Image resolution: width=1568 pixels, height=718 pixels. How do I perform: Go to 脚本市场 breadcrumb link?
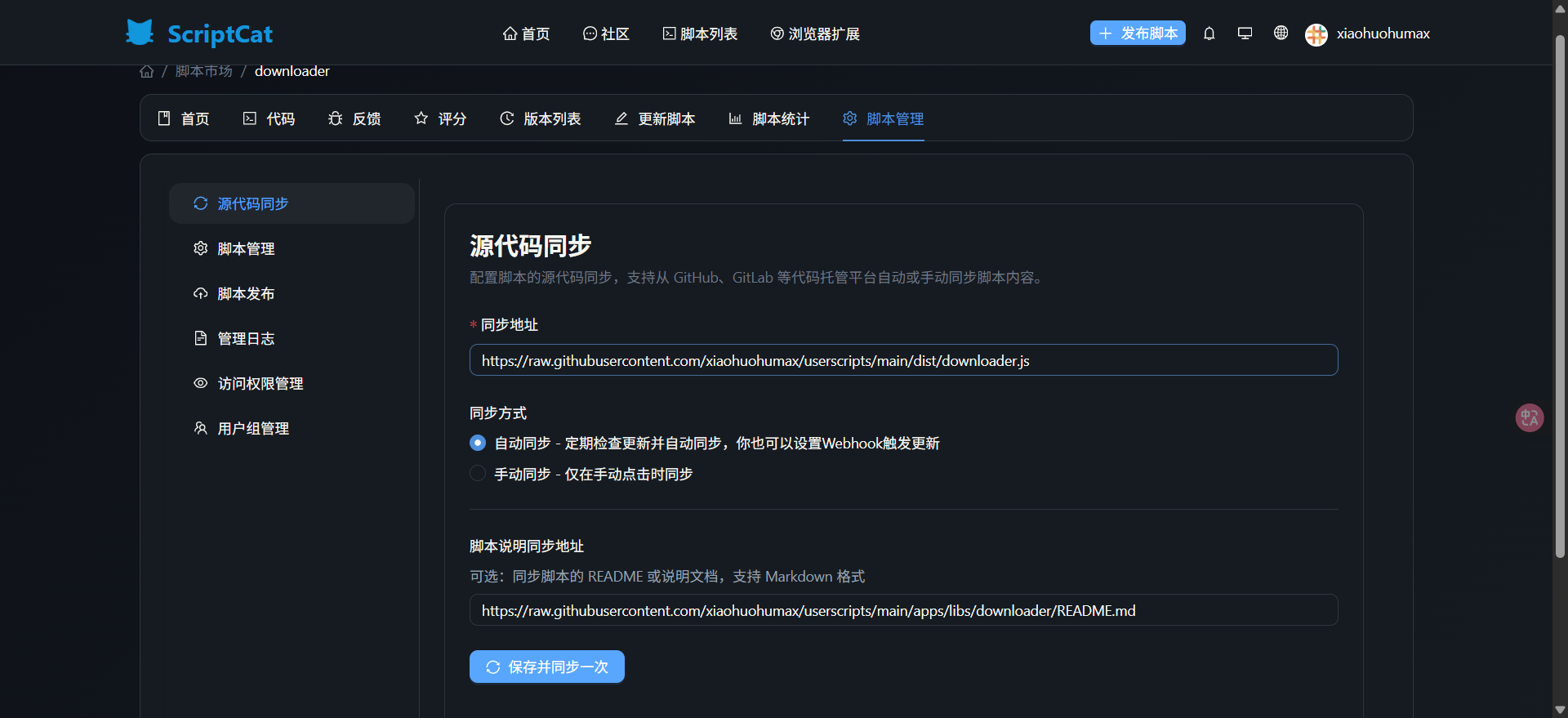[204, 72]
